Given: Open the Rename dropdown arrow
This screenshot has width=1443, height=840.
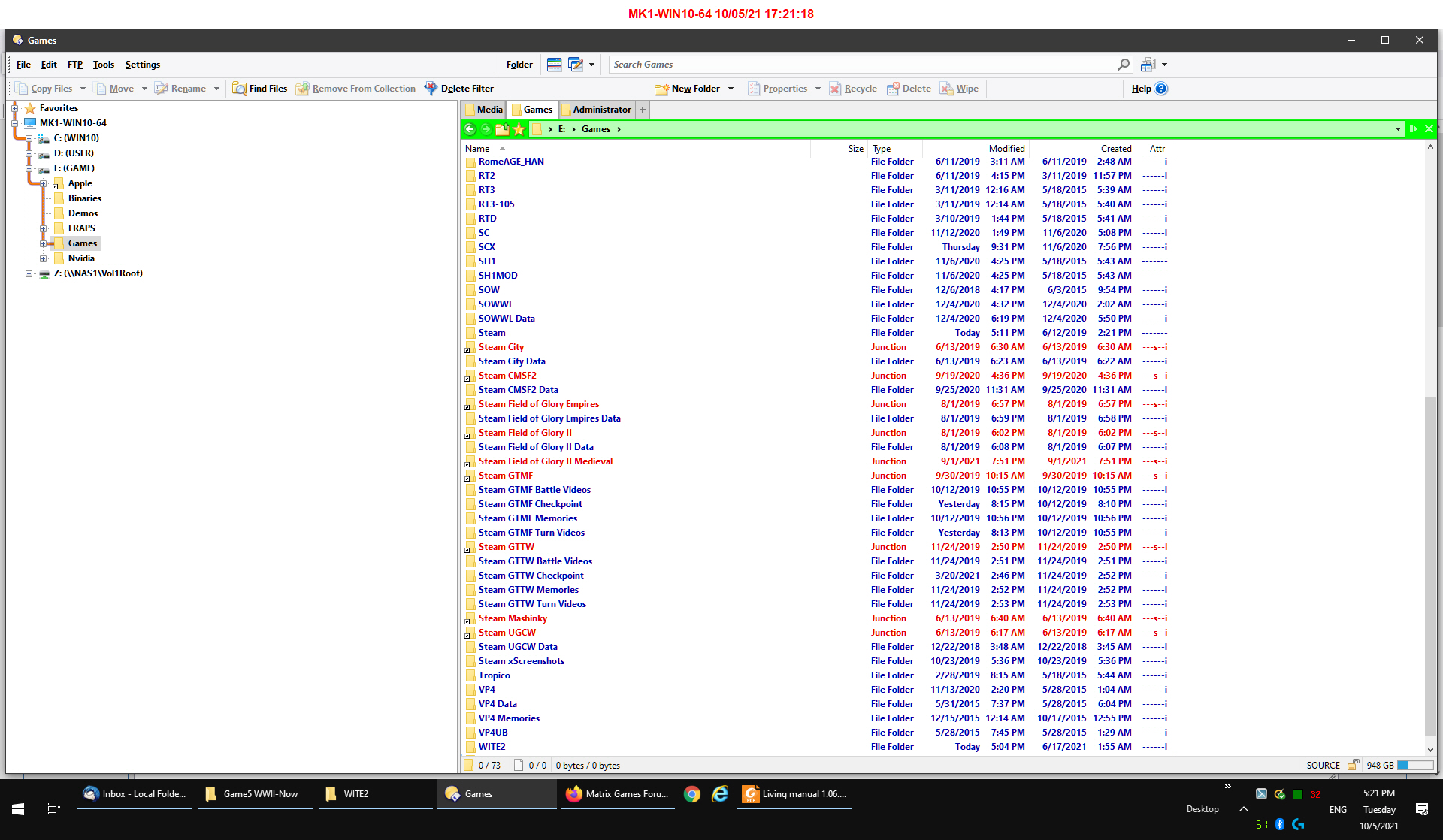Looking at the screenshot, I should 216,89.
